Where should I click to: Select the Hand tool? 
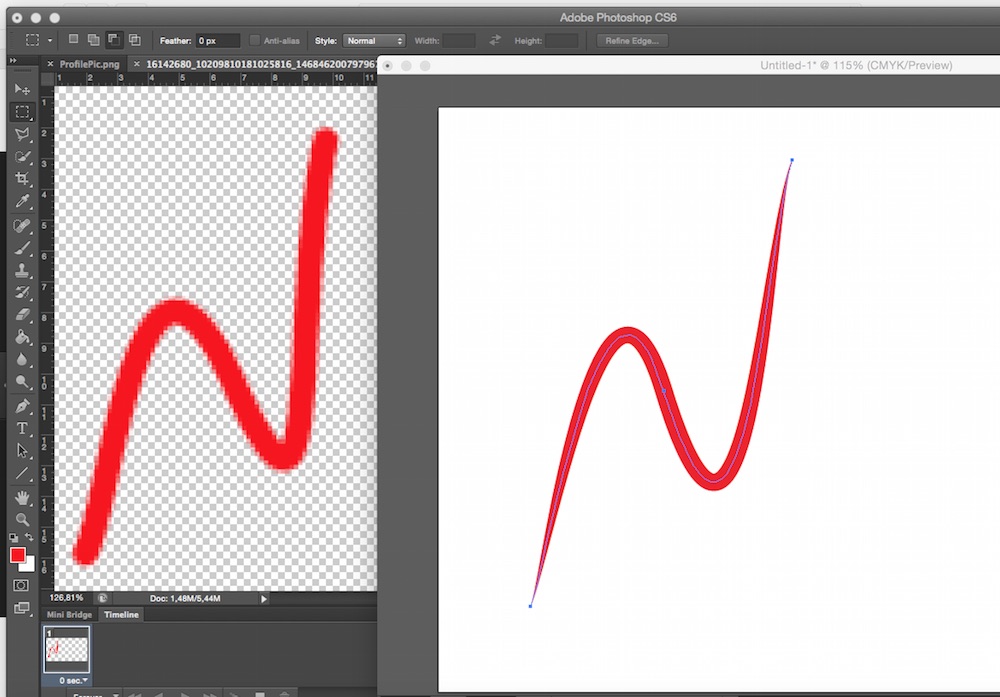(x=22, y=497)
